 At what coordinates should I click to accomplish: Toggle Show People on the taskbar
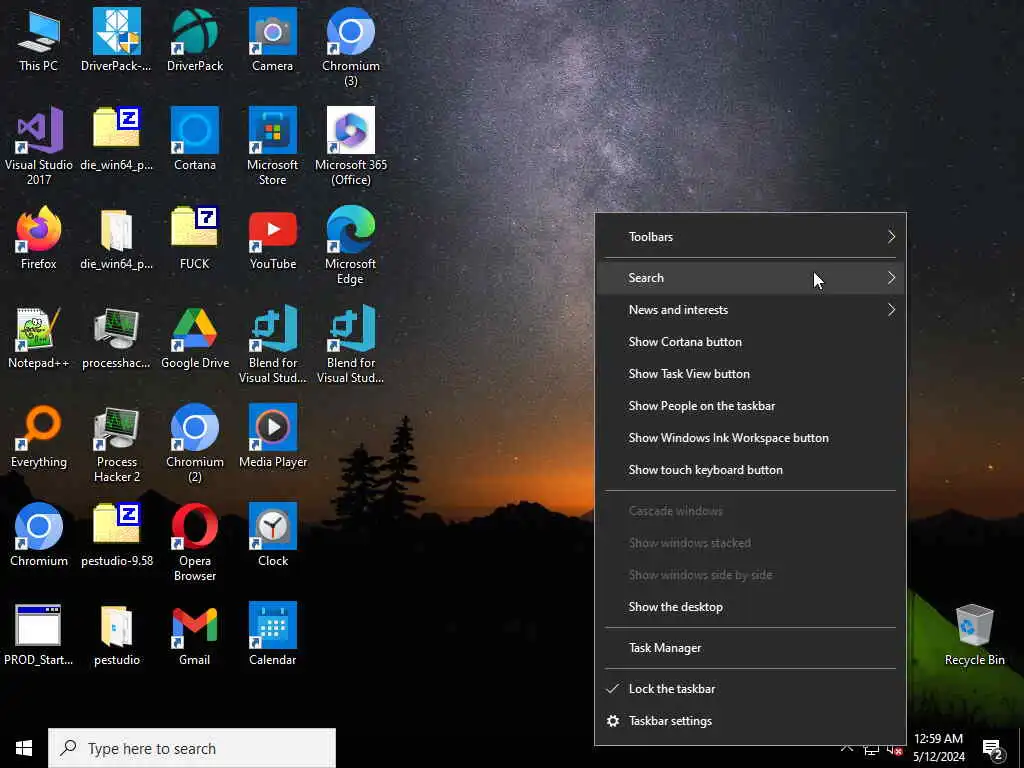[x=750, y=406]
